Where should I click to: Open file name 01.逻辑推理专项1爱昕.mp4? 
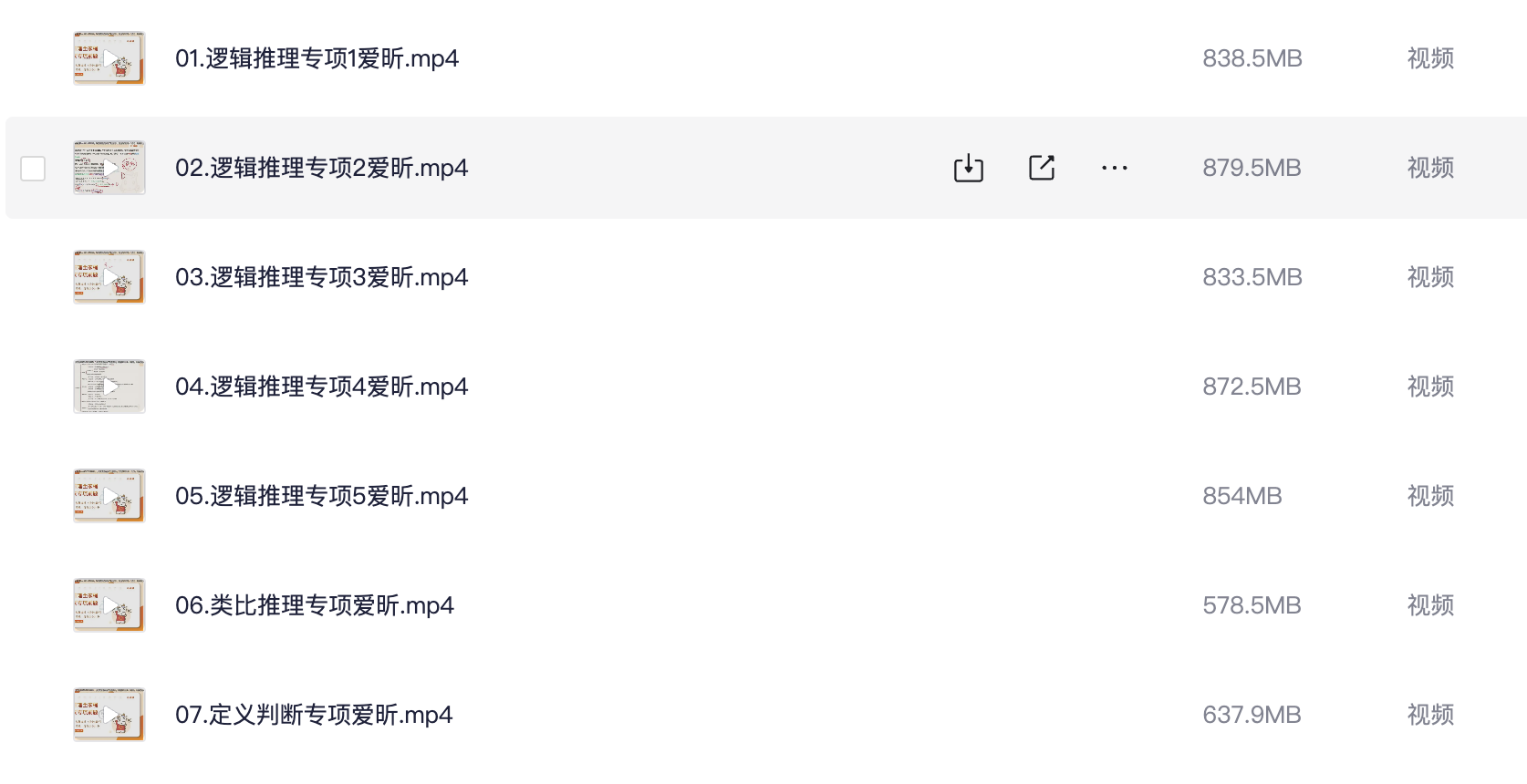click(x=317, y=58)
